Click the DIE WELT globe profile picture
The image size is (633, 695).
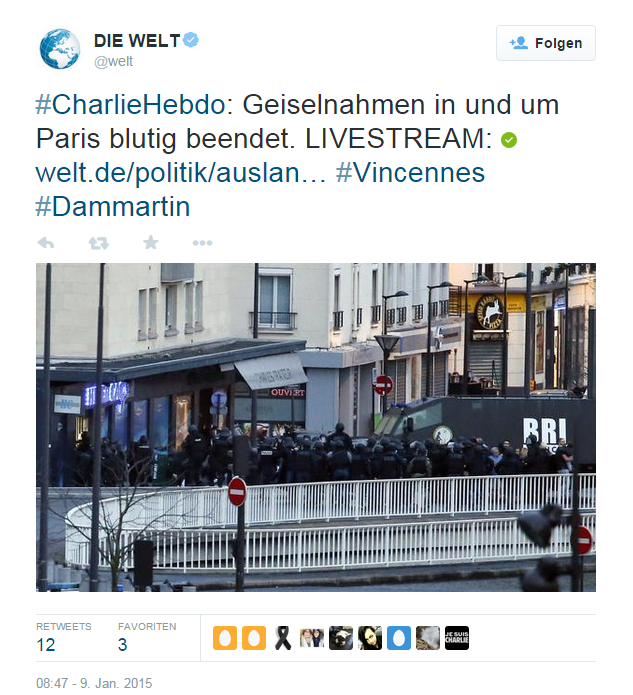click(x=60, y=49)
